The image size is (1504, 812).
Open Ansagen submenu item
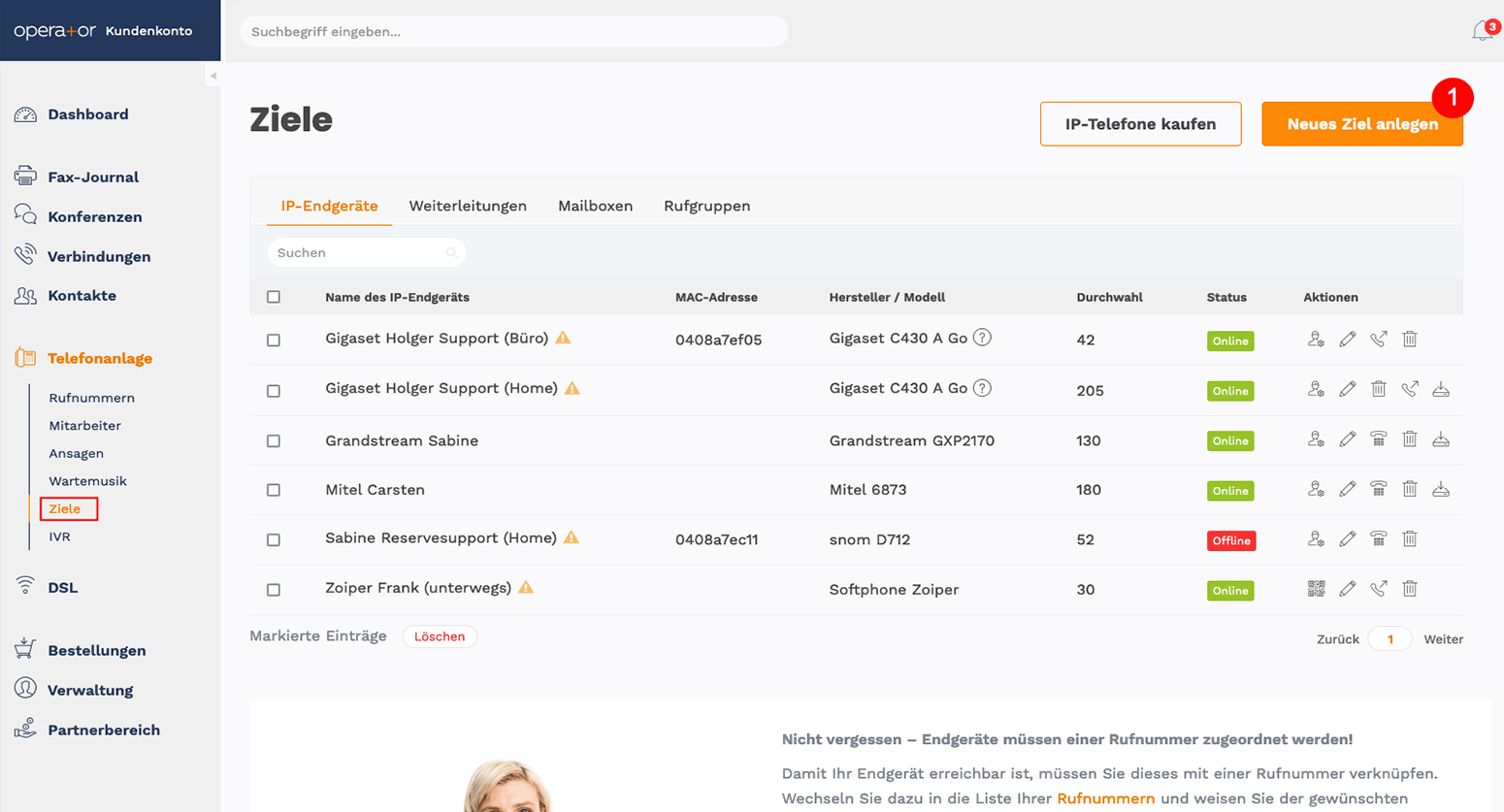[x=76, y=453]
